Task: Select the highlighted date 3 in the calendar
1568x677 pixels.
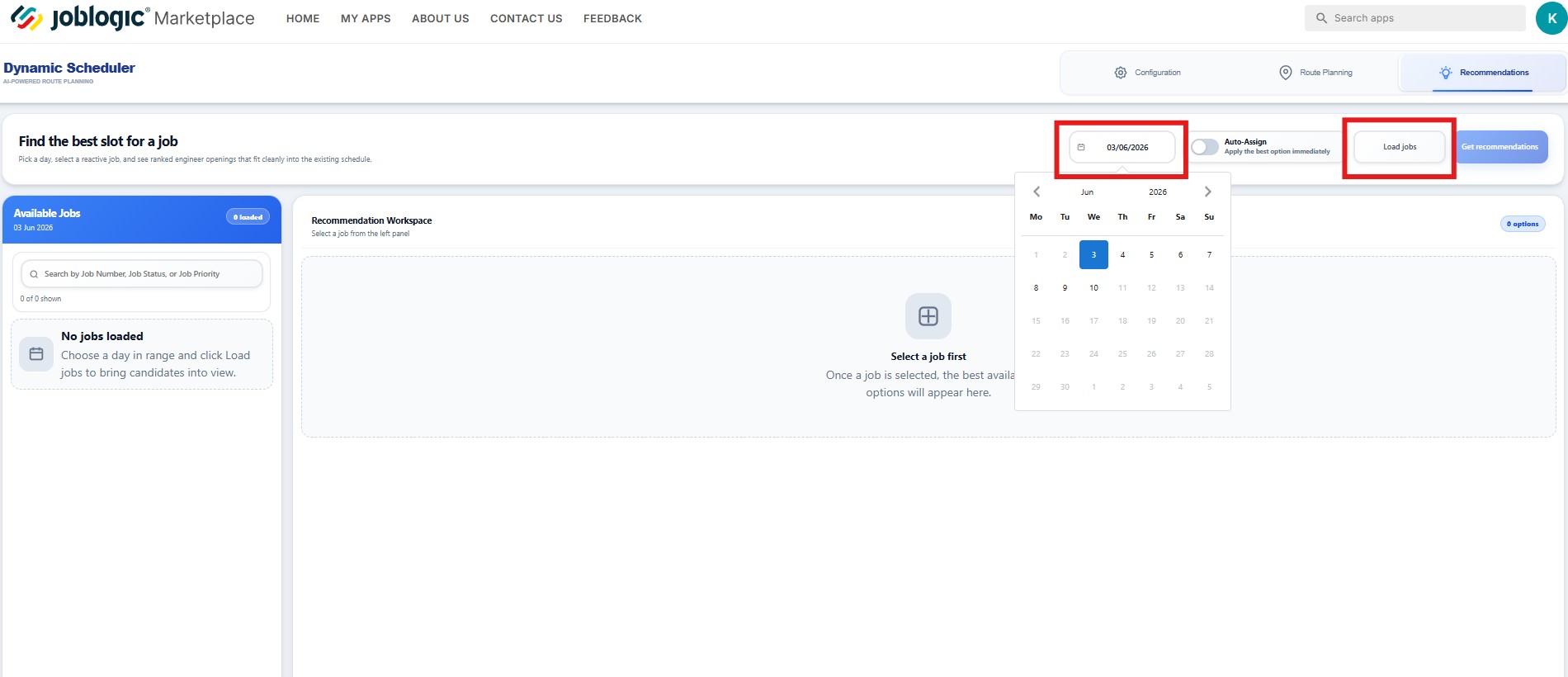Action: pyautogui.click(x=1093, y=255)
